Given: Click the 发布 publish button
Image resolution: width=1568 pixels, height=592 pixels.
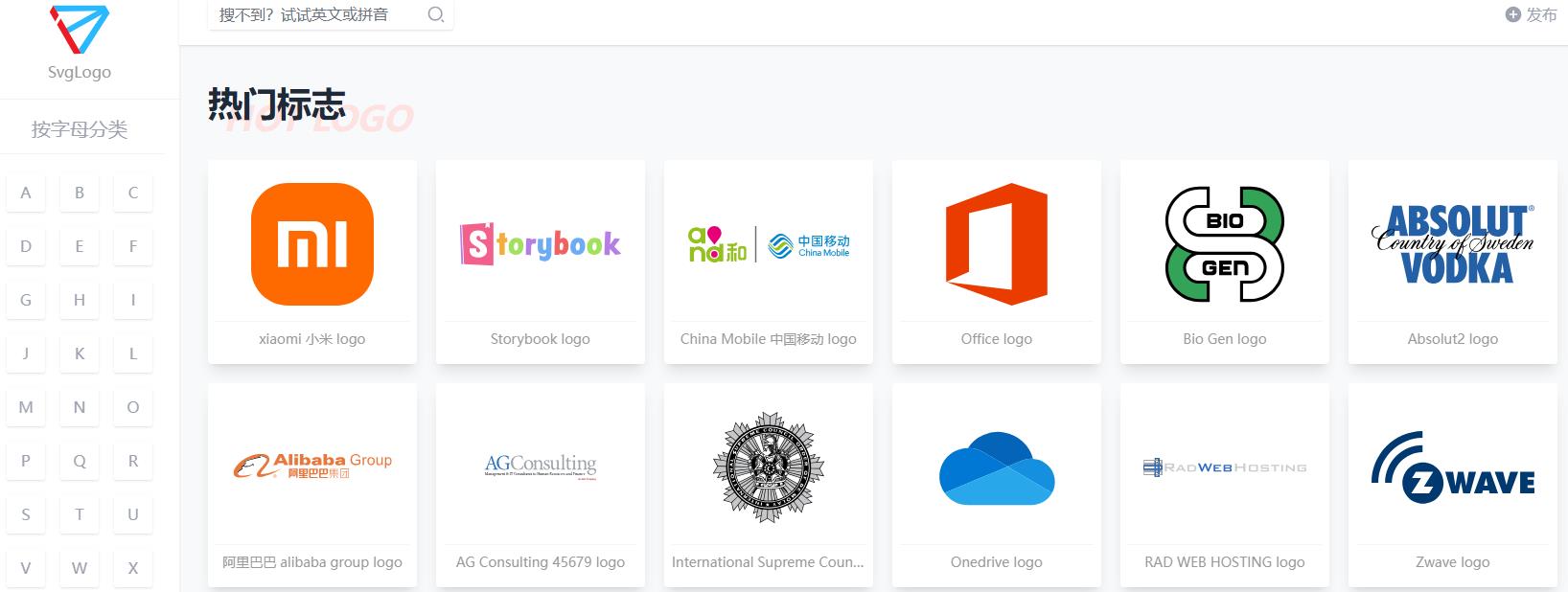Looking at the screenshot, I should coord(1531,14).
